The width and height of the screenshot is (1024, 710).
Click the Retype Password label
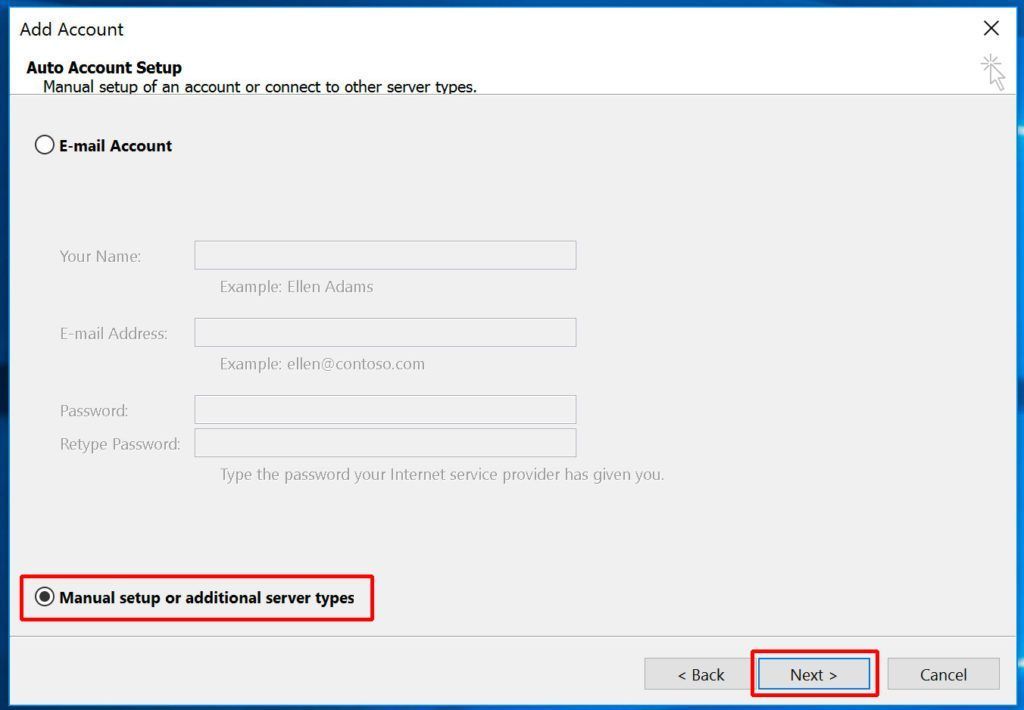pos(120,444)
